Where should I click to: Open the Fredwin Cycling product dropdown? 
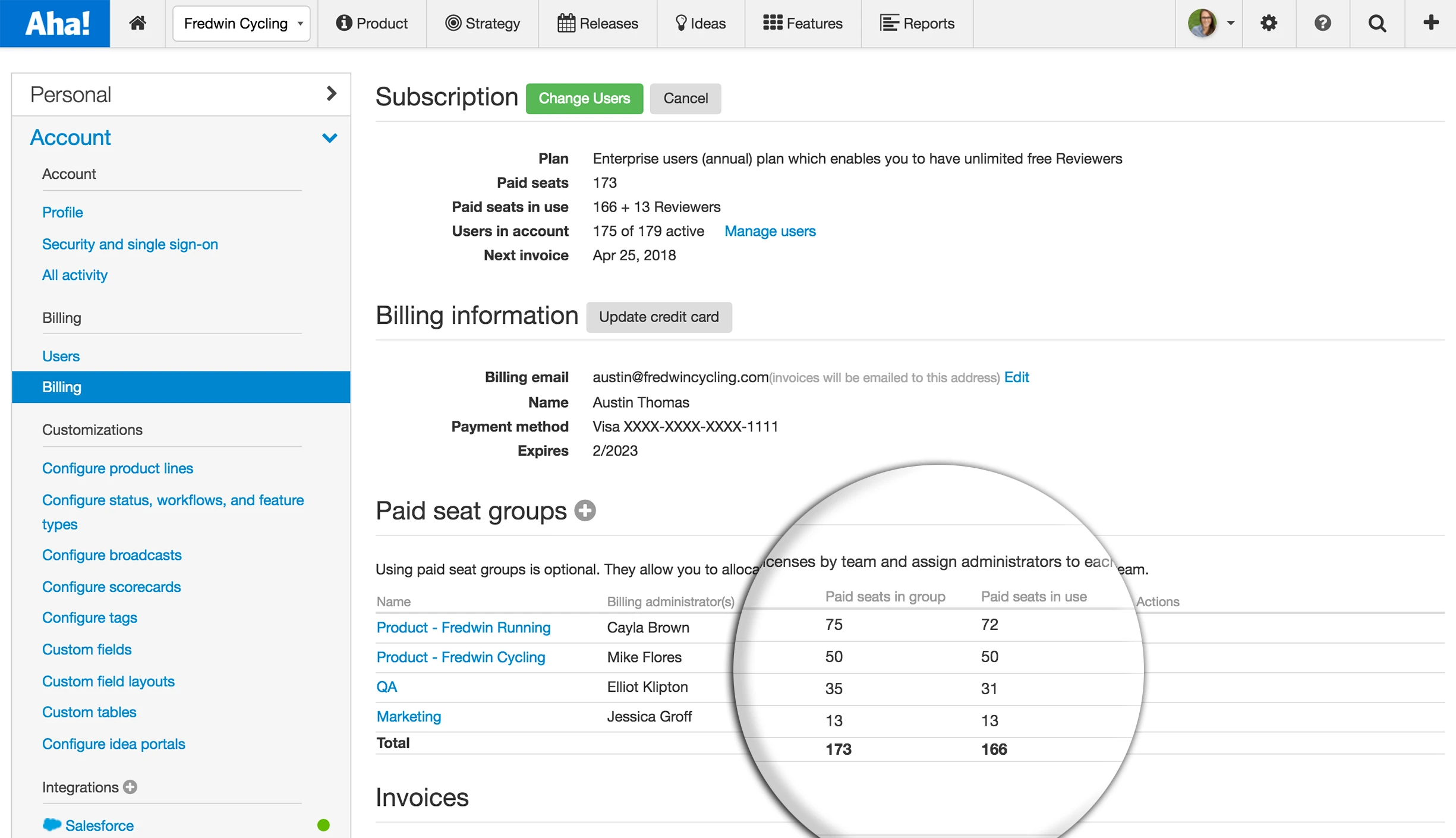click(241, 23)
